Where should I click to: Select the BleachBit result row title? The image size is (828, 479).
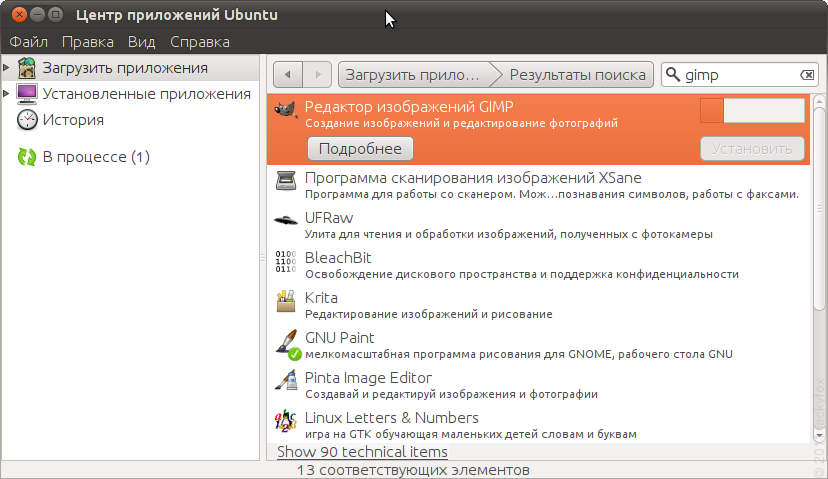click(338, 258)
